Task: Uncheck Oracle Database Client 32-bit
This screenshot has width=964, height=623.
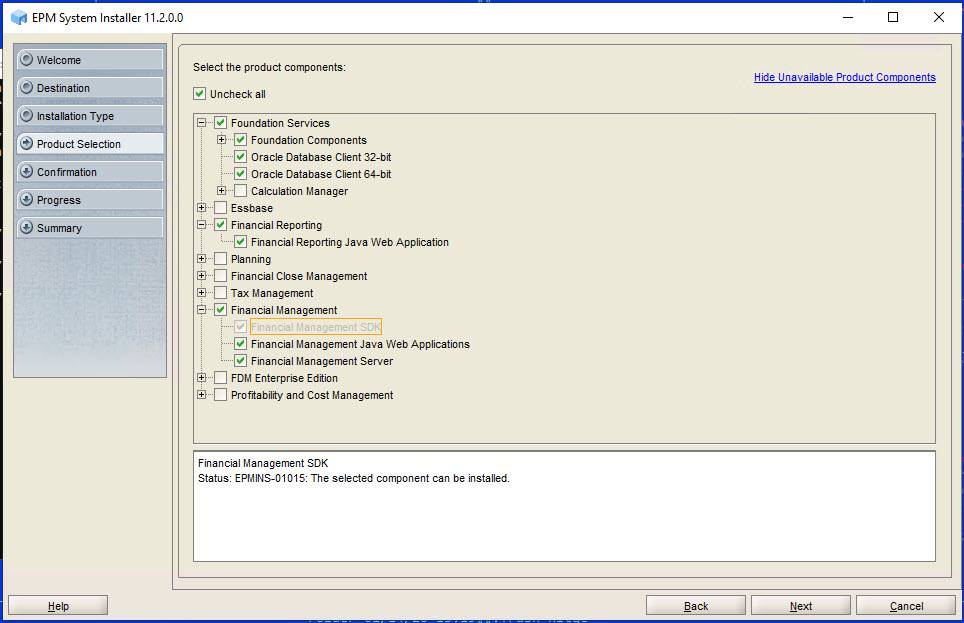Action: [x=240, y=157]
